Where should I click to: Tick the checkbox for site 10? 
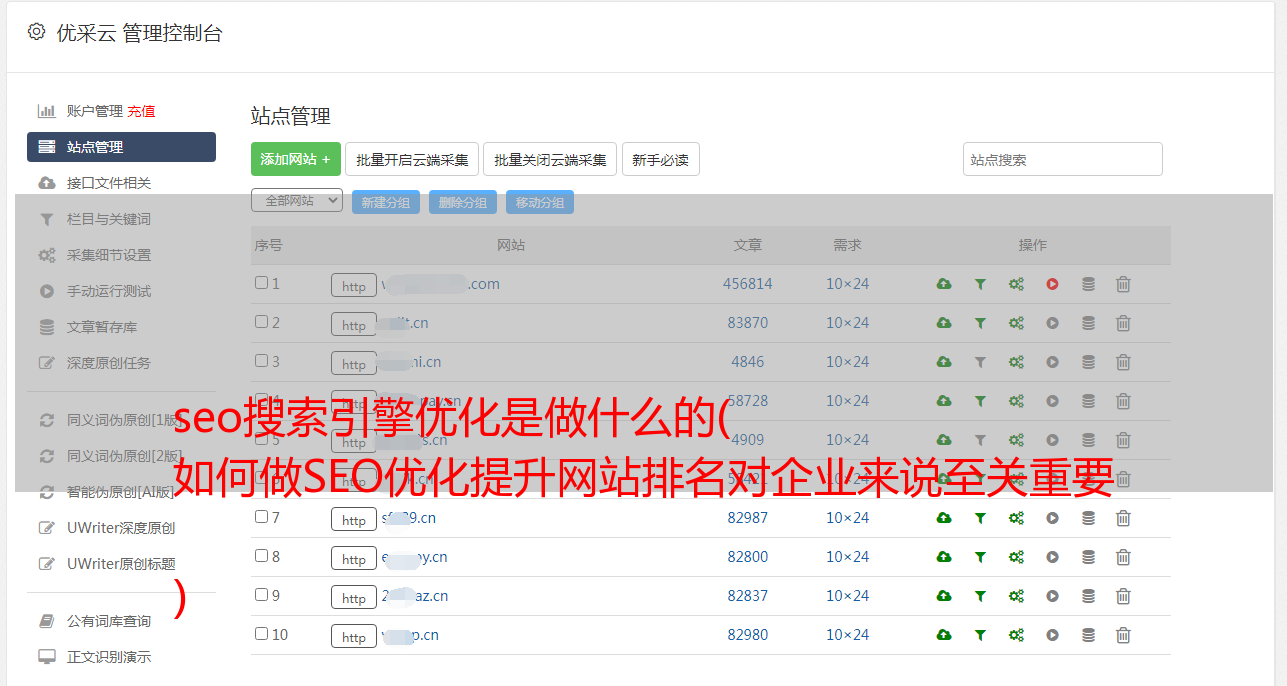tap(261, 634)
